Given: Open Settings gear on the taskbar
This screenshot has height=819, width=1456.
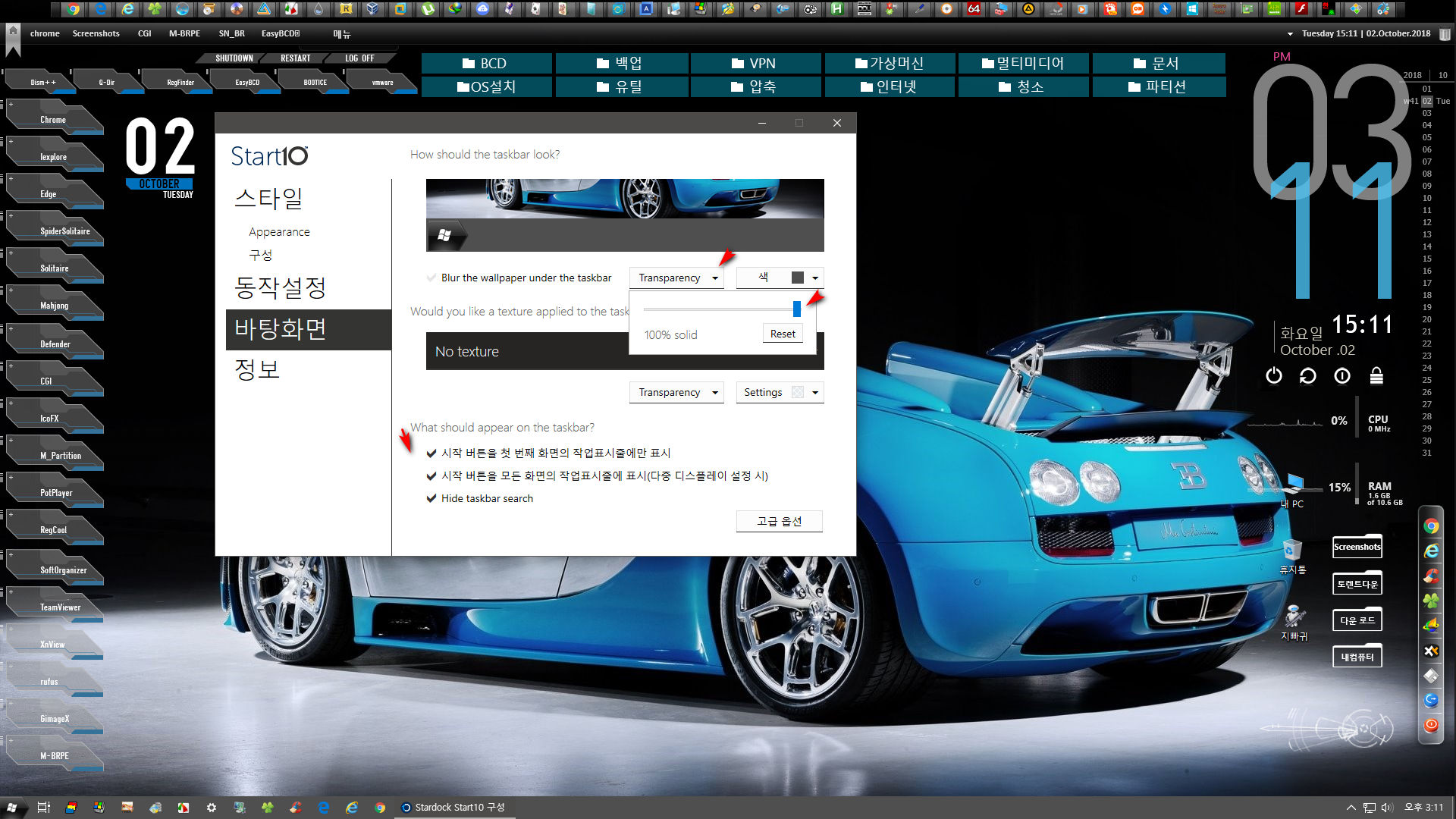Looking at the screenshot, I should tap(212, 808).
